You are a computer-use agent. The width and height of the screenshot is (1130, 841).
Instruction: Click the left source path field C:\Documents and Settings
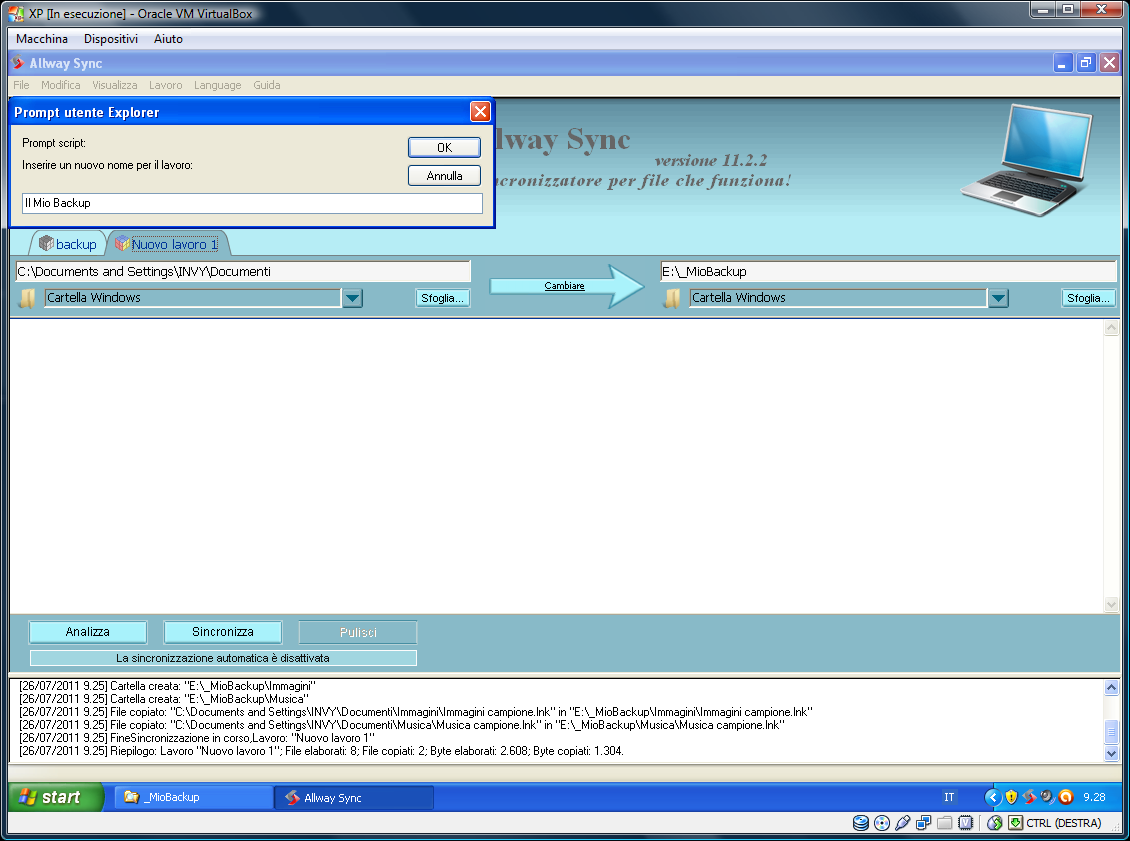click(x=243, y=272)
